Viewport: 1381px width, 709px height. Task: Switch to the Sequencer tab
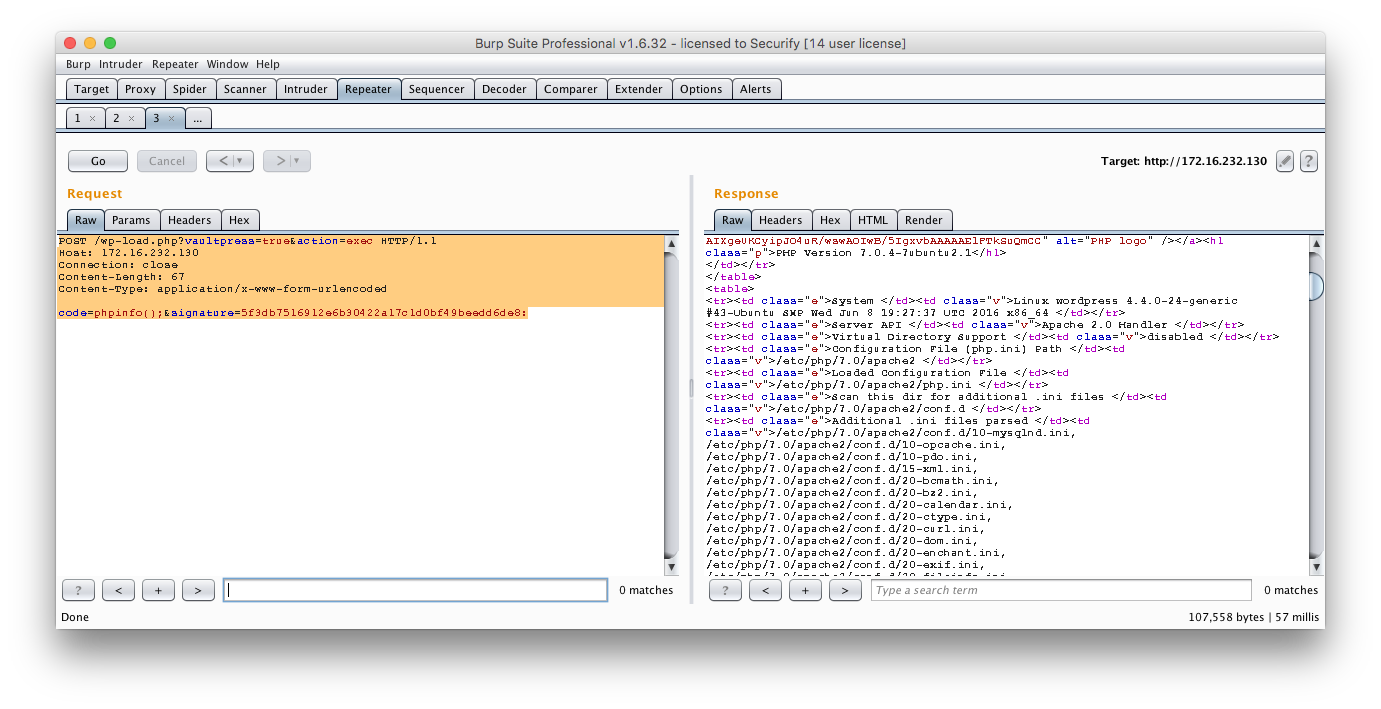pos(437,89)
